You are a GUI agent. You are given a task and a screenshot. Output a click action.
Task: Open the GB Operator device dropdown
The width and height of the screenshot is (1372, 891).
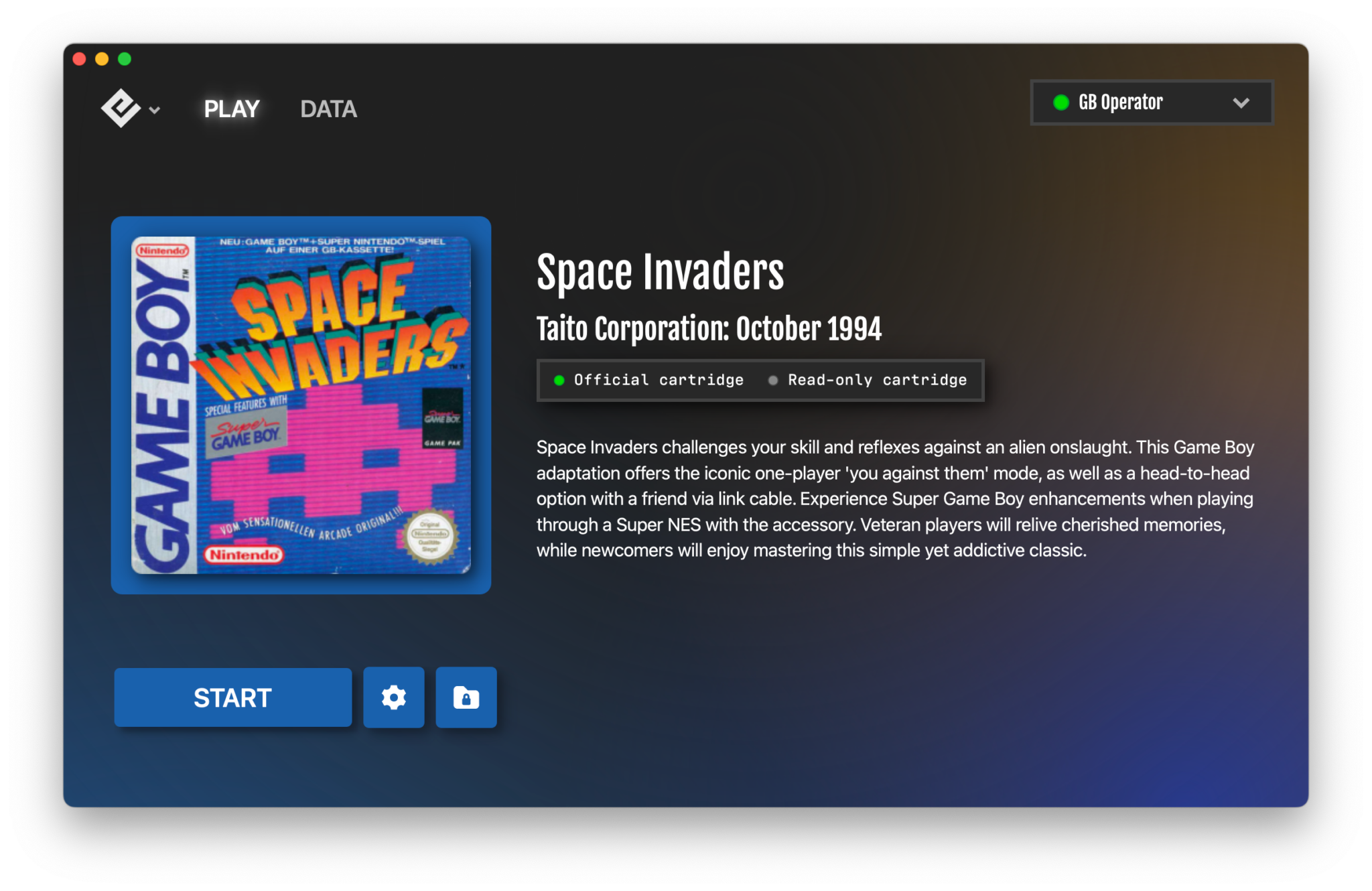[1152, 102]
